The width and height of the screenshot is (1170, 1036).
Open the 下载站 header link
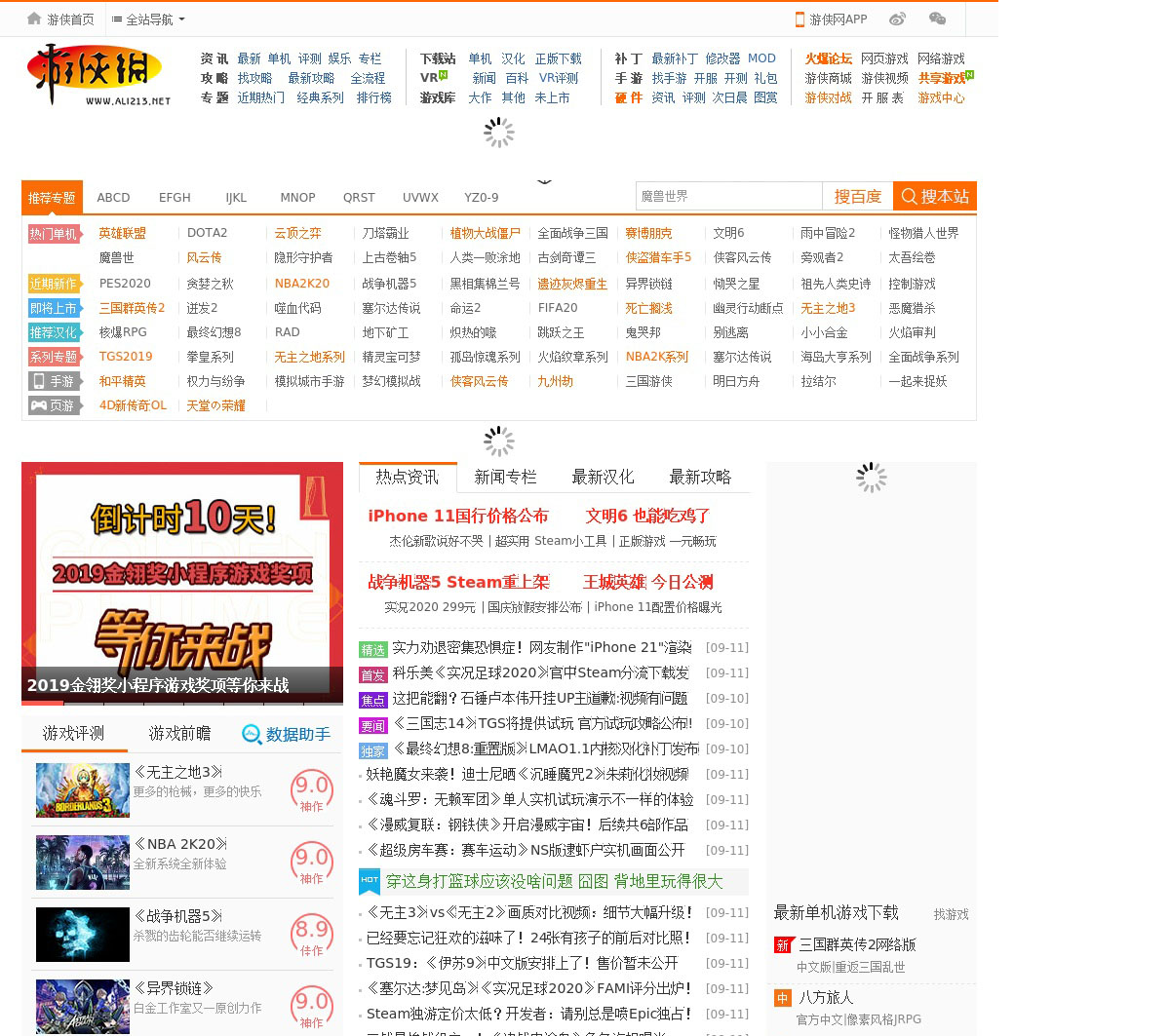[x=438, y=58]
